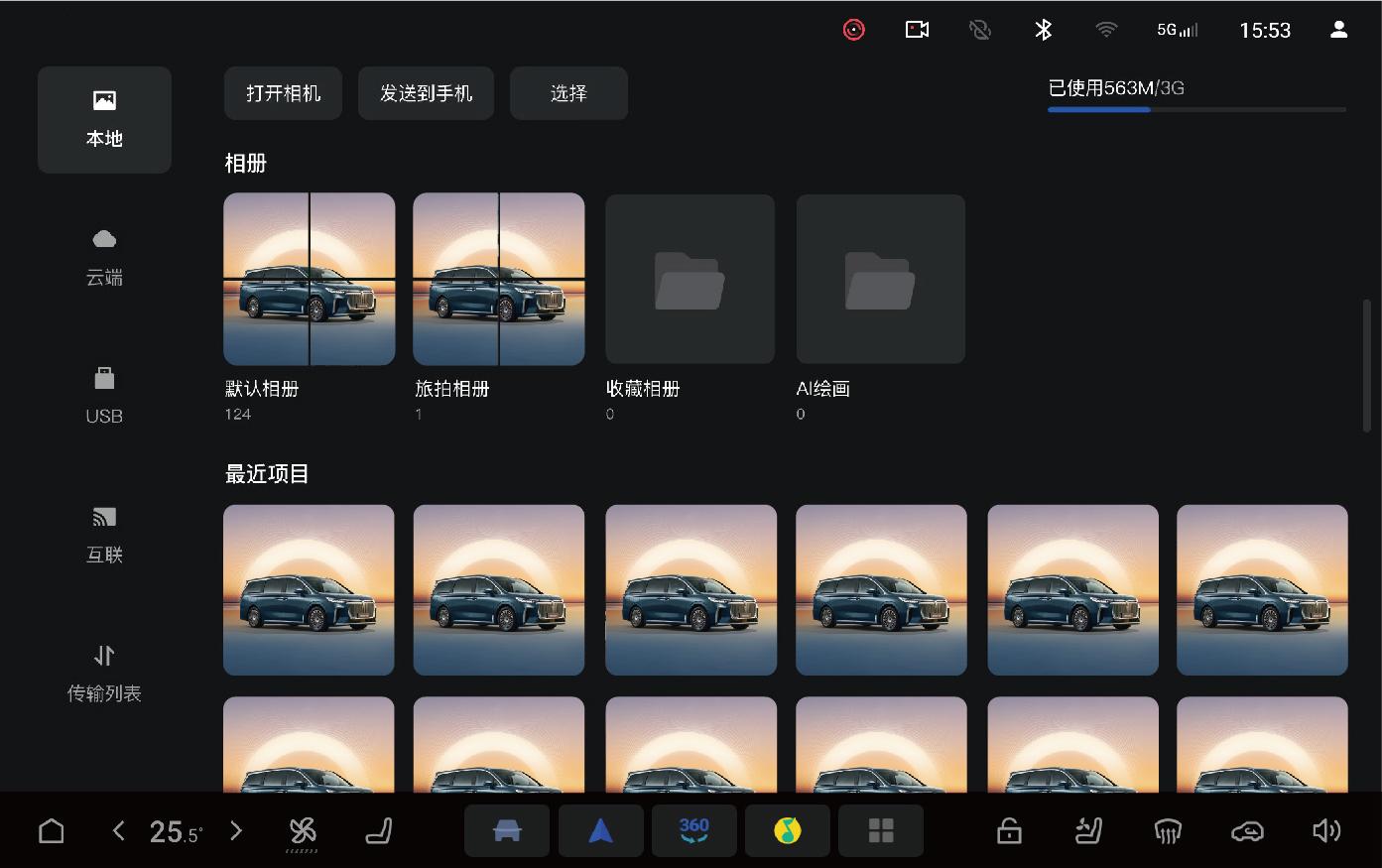
Task: Open the app grid launcher
Action: 880,830
